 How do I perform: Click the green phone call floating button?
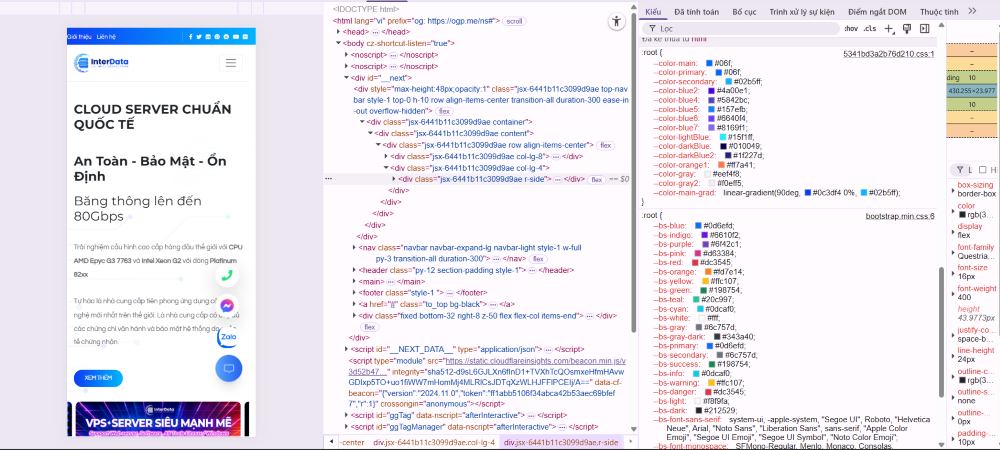(x=226, y=275)
